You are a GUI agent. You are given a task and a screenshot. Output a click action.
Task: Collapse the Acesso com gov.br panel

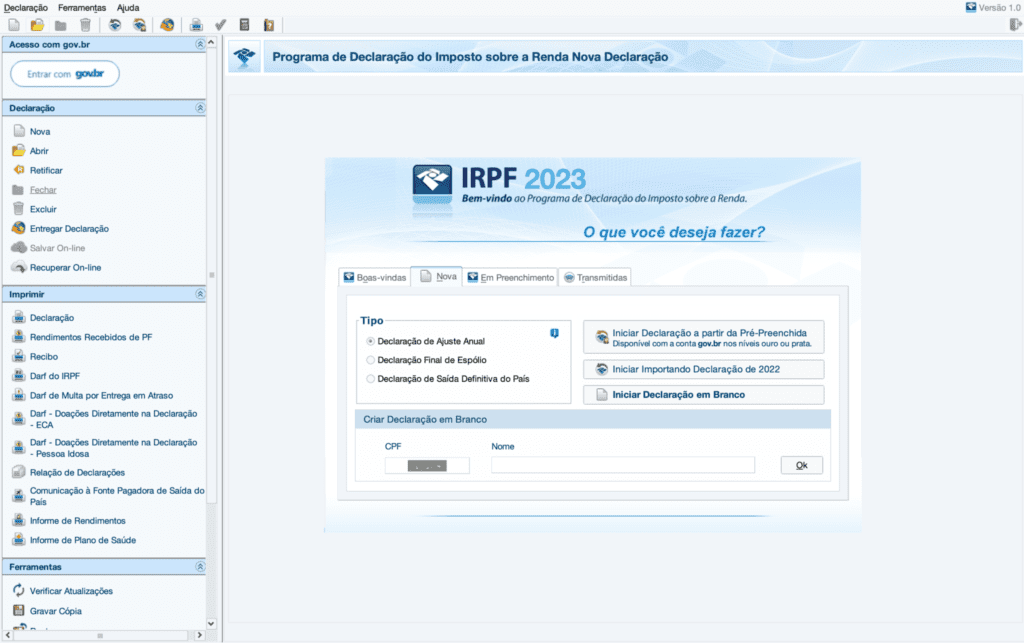coord(200,44)
